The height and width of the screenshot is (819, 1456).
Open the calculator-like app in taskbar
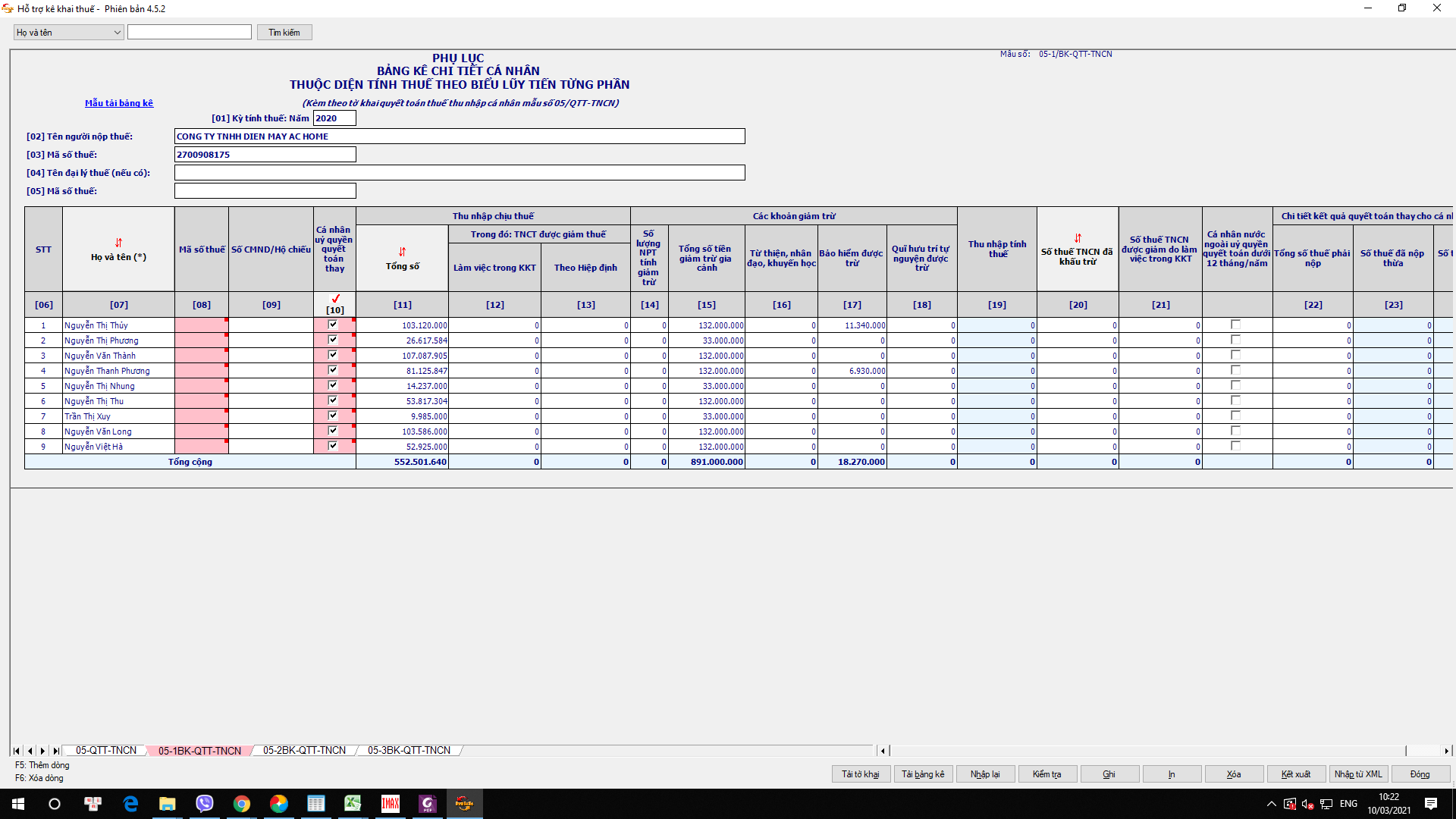click(x=315, y=804)
